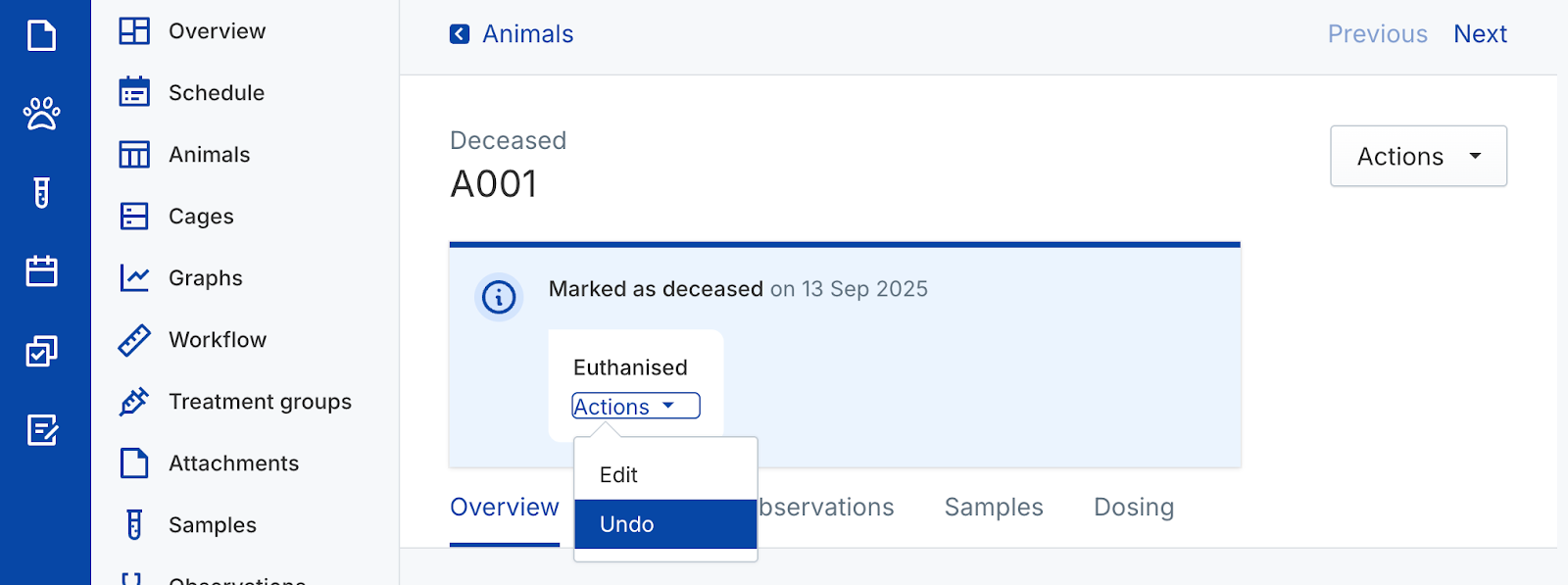Go to the Next animal
The height and width of the screenshot is (585, 1568).
point(1480,34)
